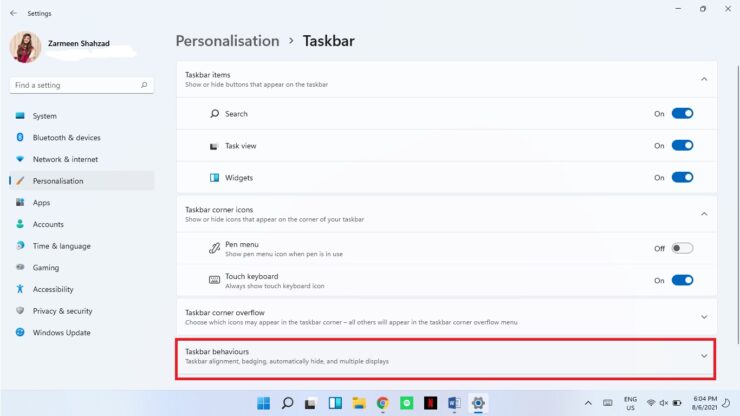Viewport: 740px width, 416px height.
Task: Open Google Chrome from the taskbar
Action: 383,403
